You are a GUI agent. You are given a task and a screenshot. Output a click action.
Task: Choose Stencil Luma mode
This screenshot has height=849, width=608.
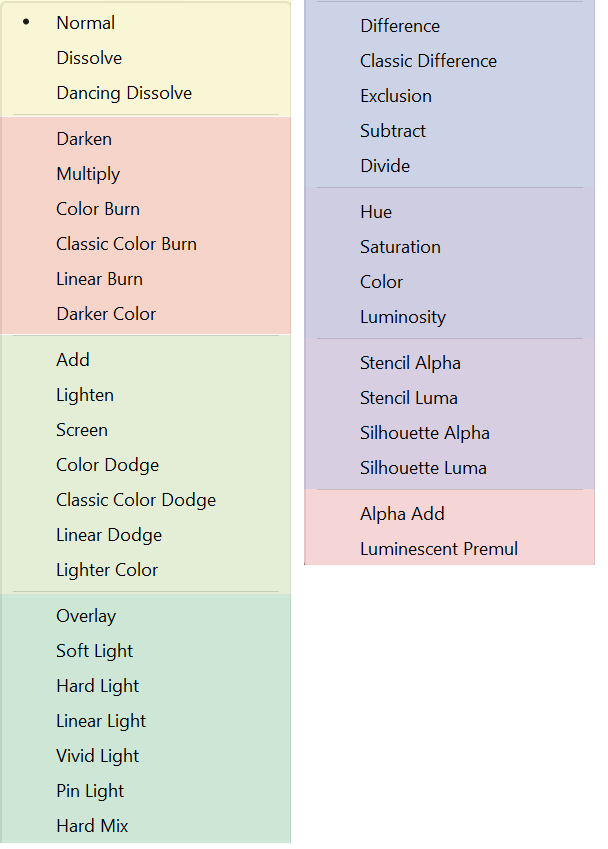pyautogui.click(x=409, y=398)
